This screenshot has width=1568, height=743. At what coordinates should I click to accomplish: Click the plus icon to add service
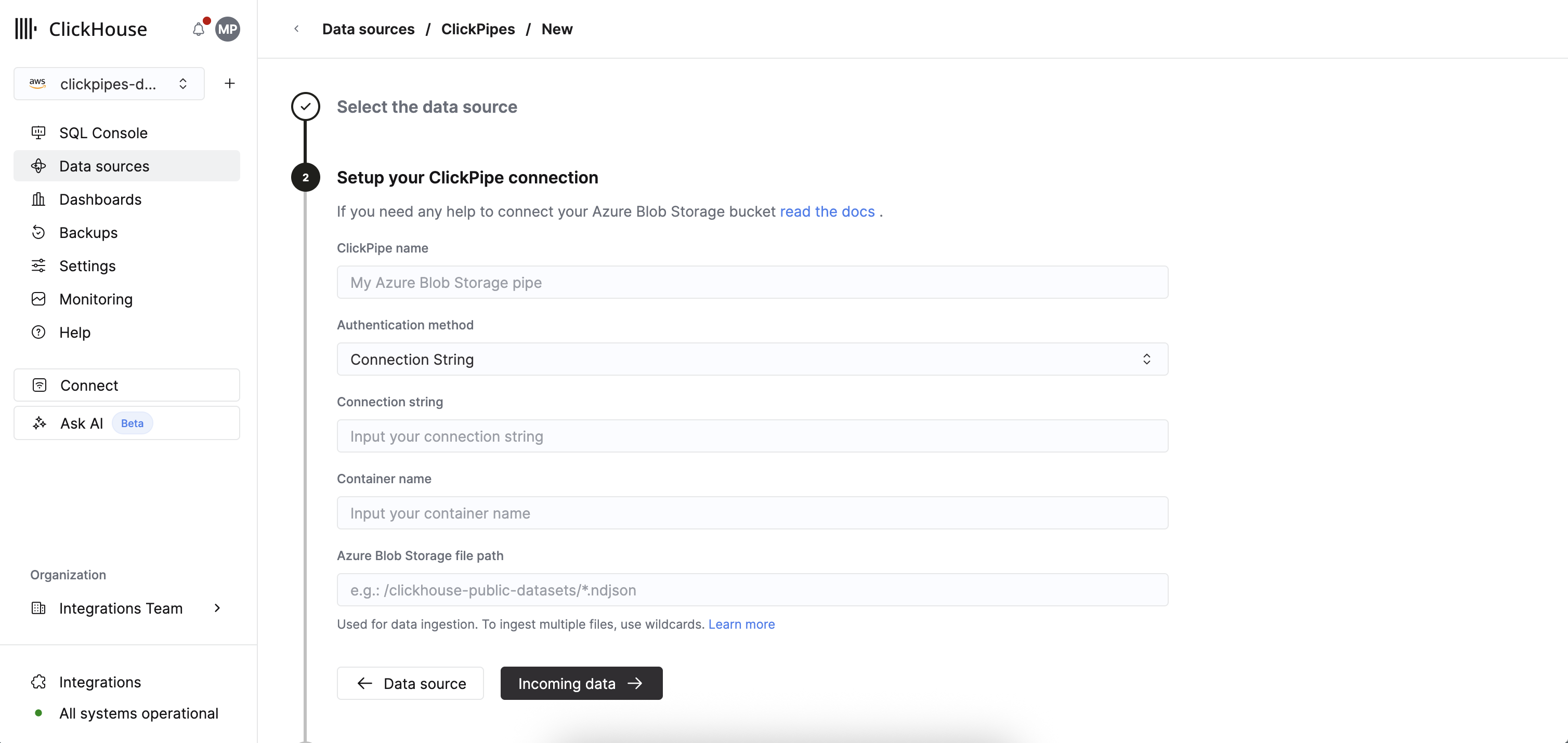[229, 83]
